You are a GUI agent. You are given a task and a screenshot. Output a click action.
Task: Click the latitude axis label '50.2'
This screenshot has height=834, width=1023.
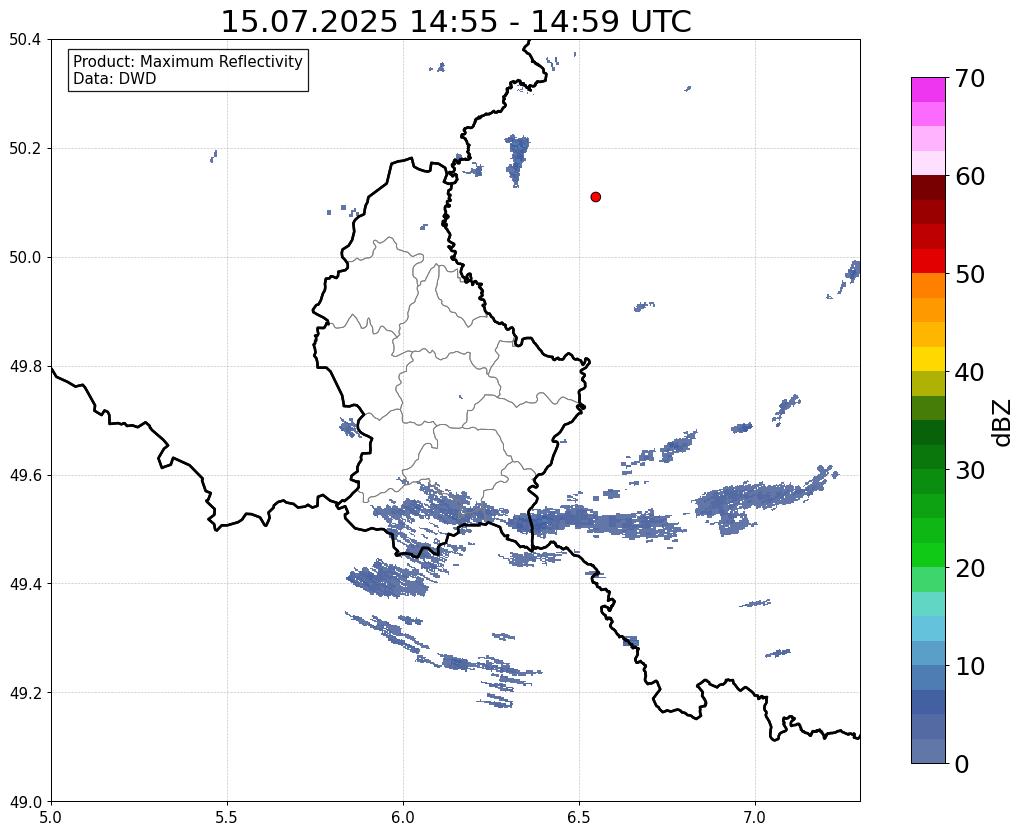(x=25, y=149)
